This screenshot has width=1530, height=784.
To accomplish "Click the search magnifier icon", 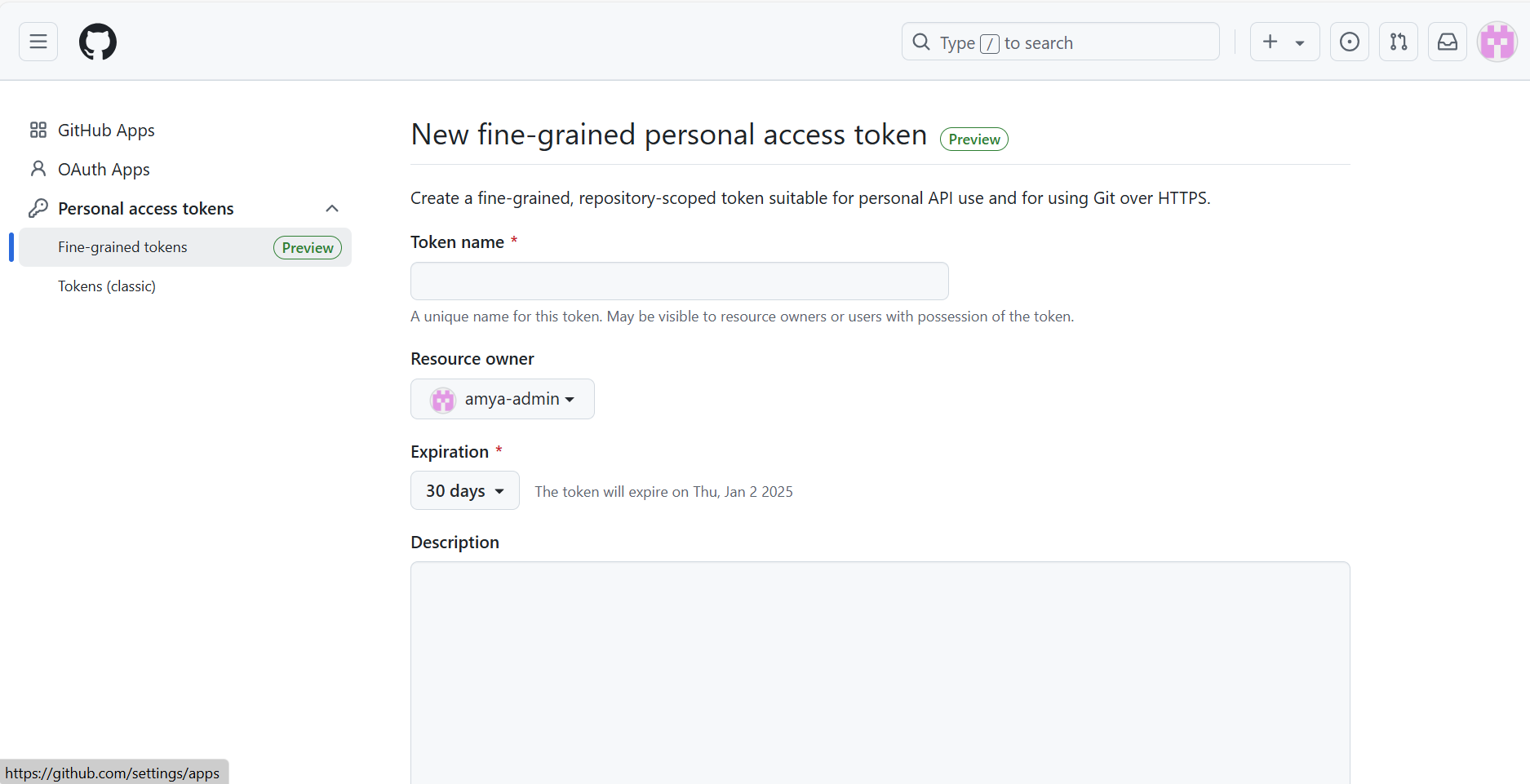I will coord(921,42).
